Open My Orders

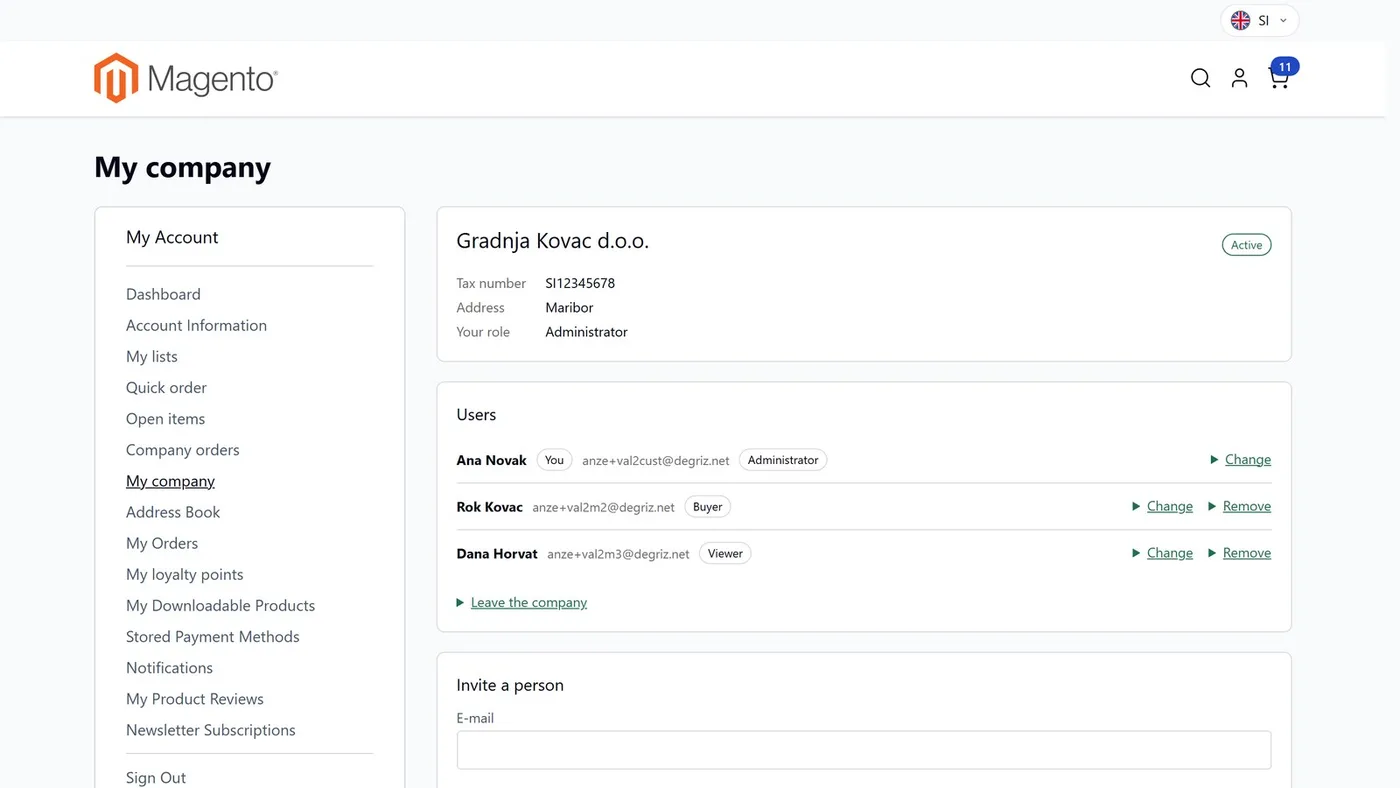click(162, 543)
